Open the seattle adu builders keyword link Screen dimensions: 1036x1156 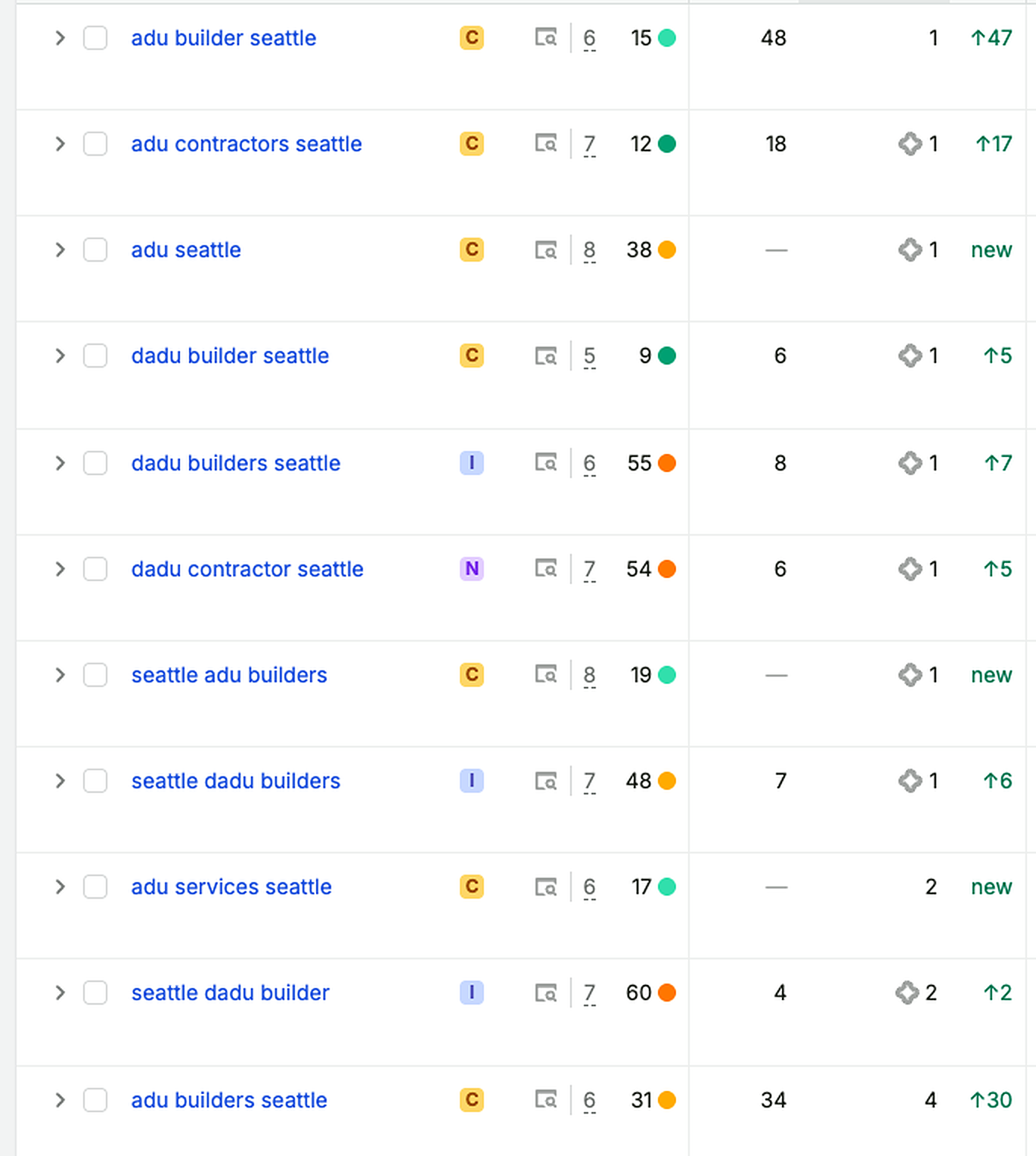click(229, 675)
